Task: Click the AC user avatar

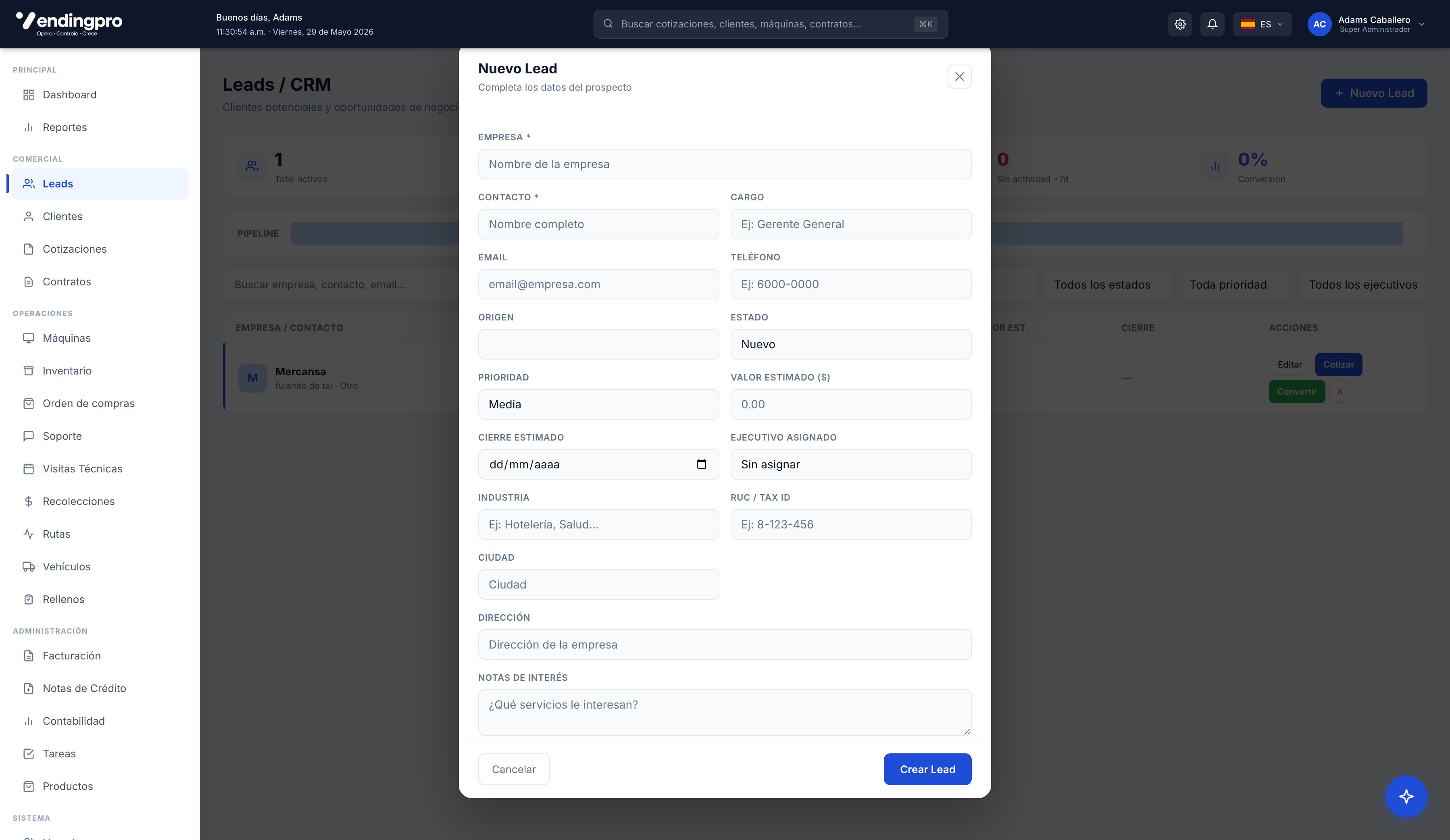Action: (1319, 24)
